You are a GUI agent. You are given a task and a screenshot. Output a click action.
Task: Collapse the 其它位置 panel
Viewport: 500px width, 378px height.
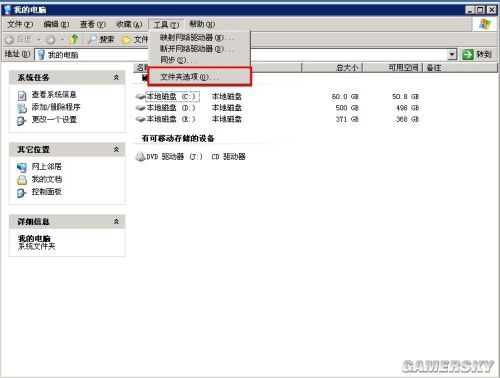point(116,149)
